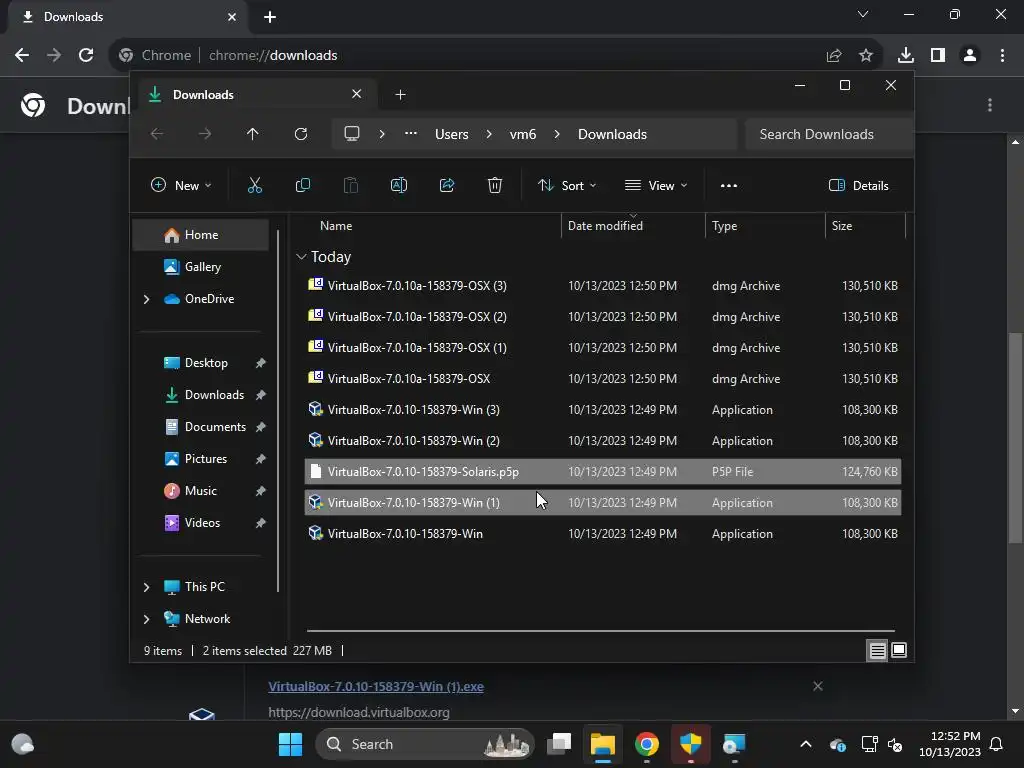The image size is (1024, 768).
Task: Click the Chrome bookmark star icon
Action: [866, 56]
